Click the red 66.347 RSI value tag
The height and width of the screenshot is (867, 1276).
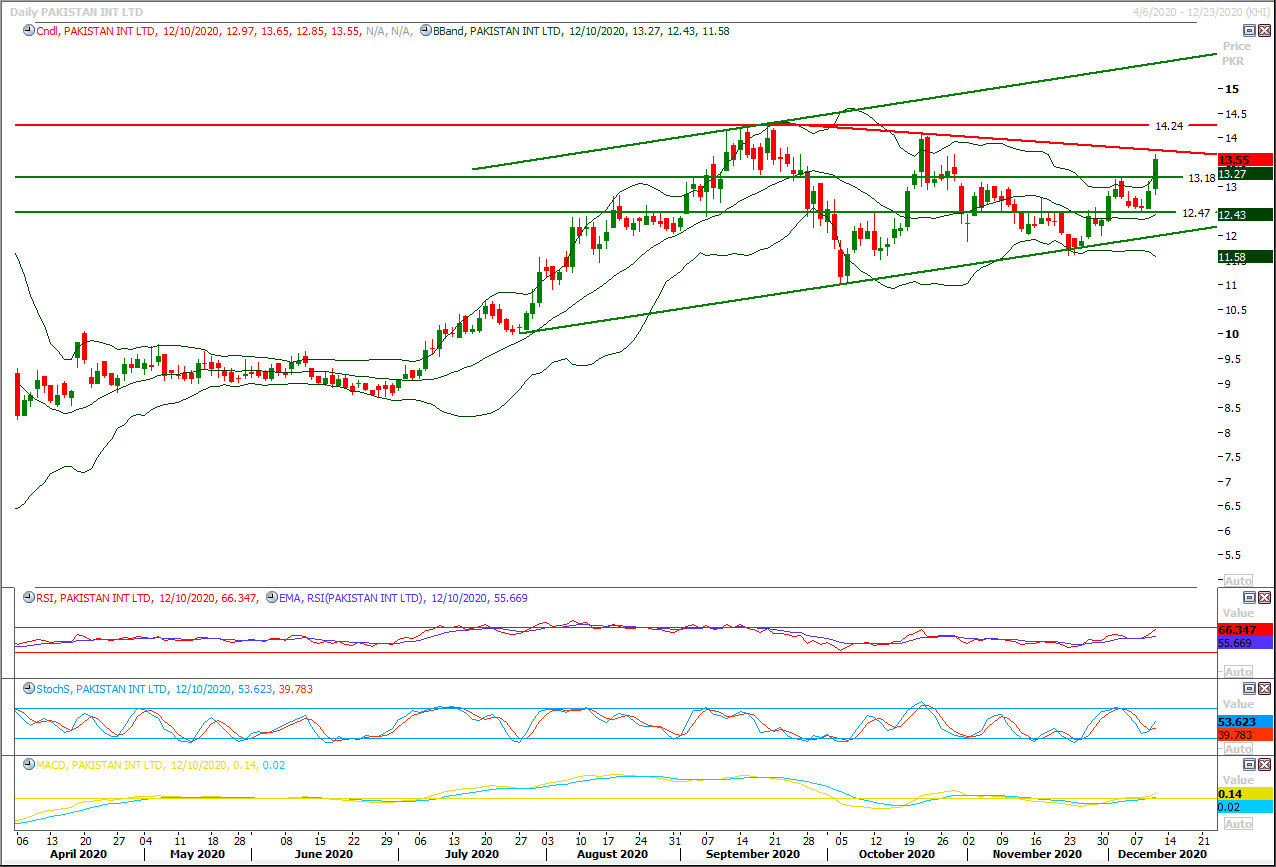tap(1244, 630)
